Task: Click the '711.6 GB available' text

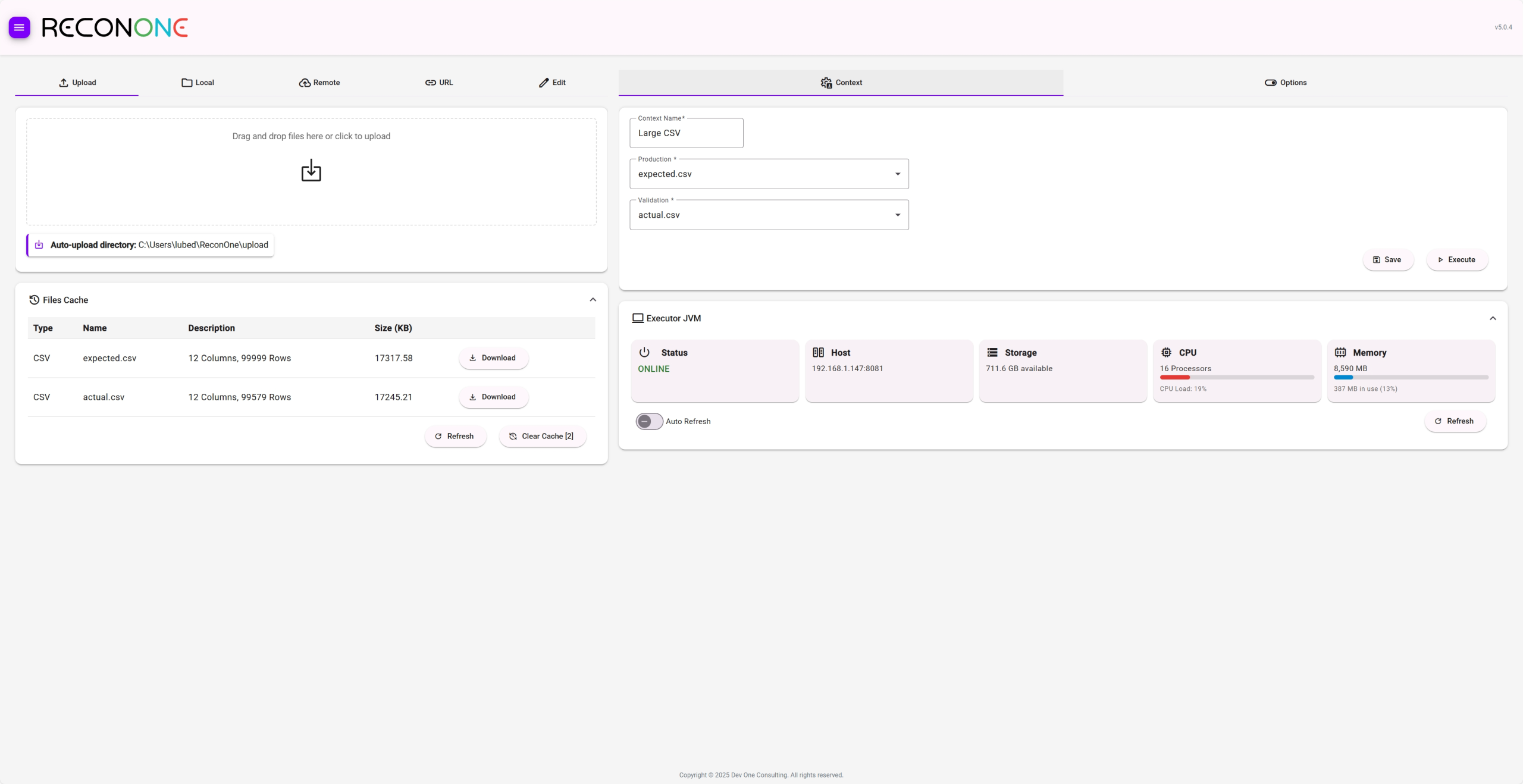Action: point(1019,369)
